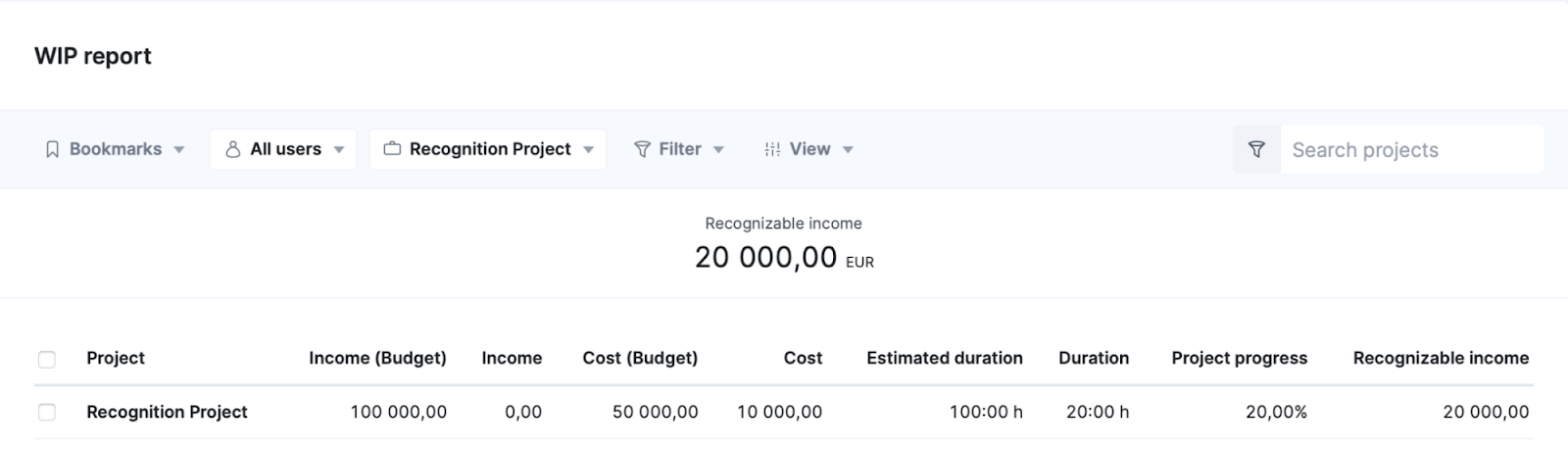The width and height of the screenshot is (1568, 451).
Task: Sort by Recognizable income column header
Action: [1441, 359]
